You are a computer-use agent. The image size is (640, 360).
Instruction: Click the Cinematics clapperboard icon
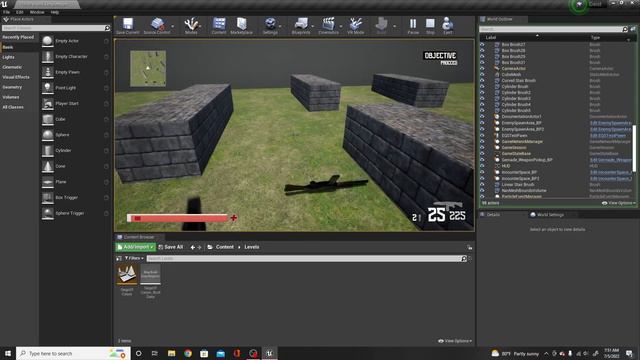tap(328, 24)
